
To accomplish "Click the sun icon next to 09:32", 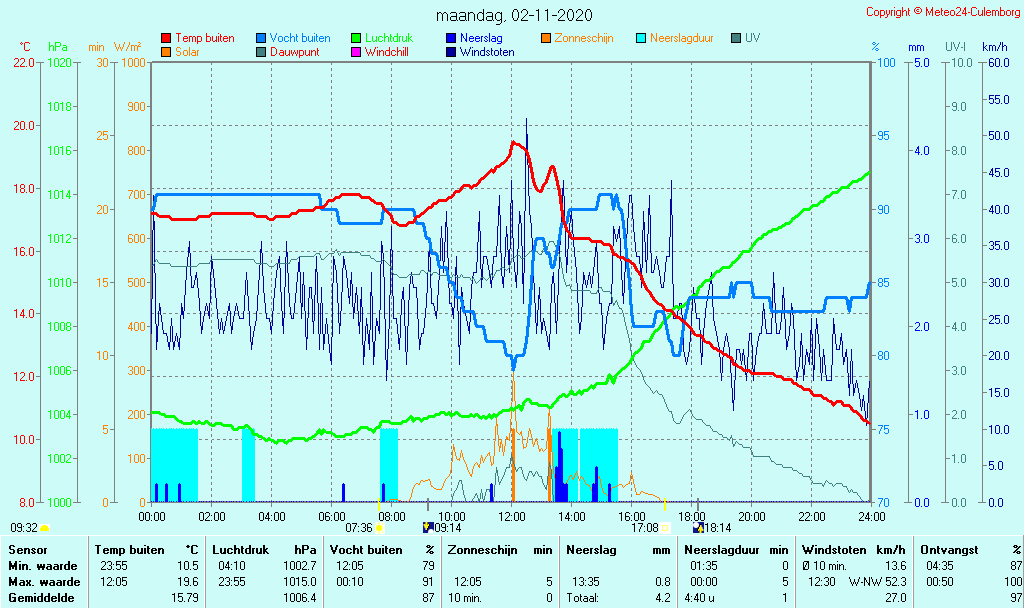I will 44,527.
